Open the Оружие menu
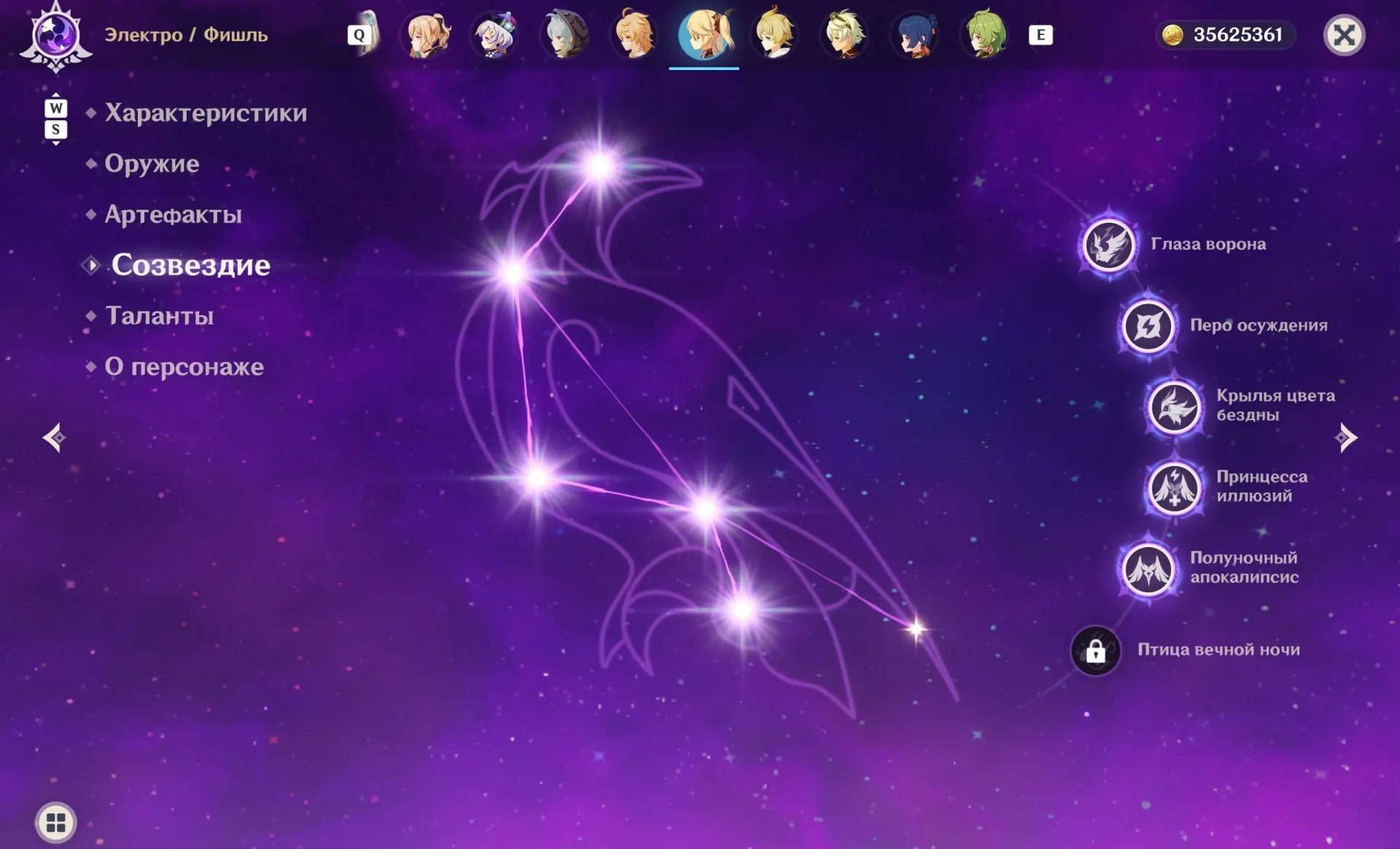Image resolution: width=1400 pixels, height=849 pixels. tap(152, 163)
